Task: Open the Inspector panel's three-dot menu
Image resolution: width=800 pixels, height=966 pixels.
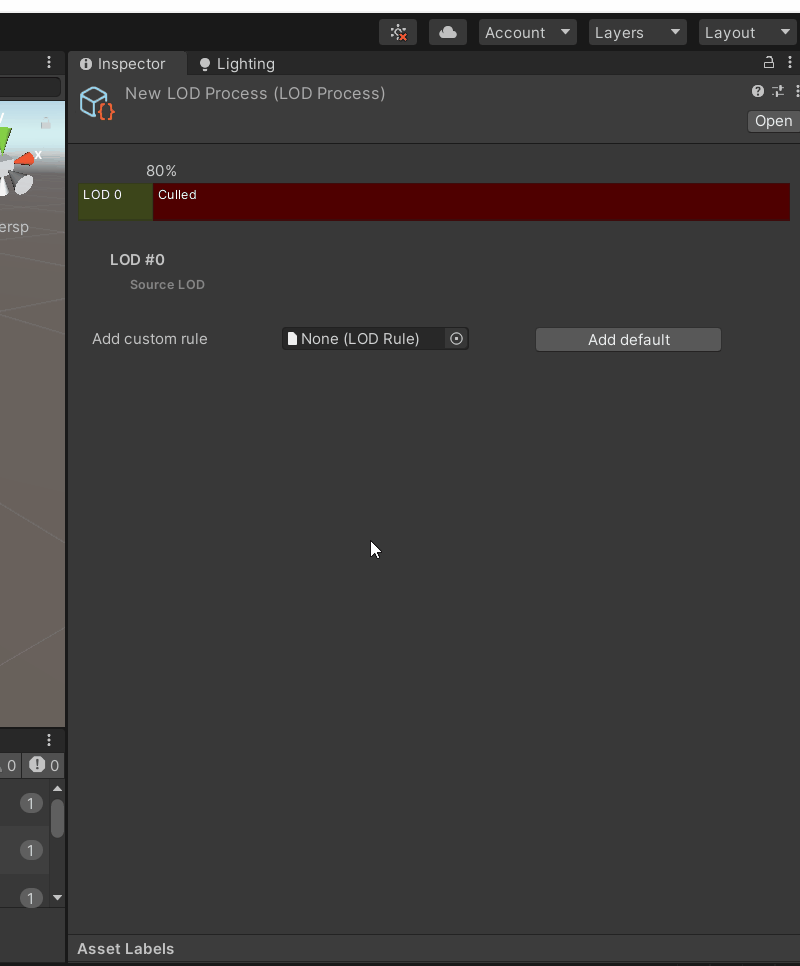Action: click(x=789, y=62)
